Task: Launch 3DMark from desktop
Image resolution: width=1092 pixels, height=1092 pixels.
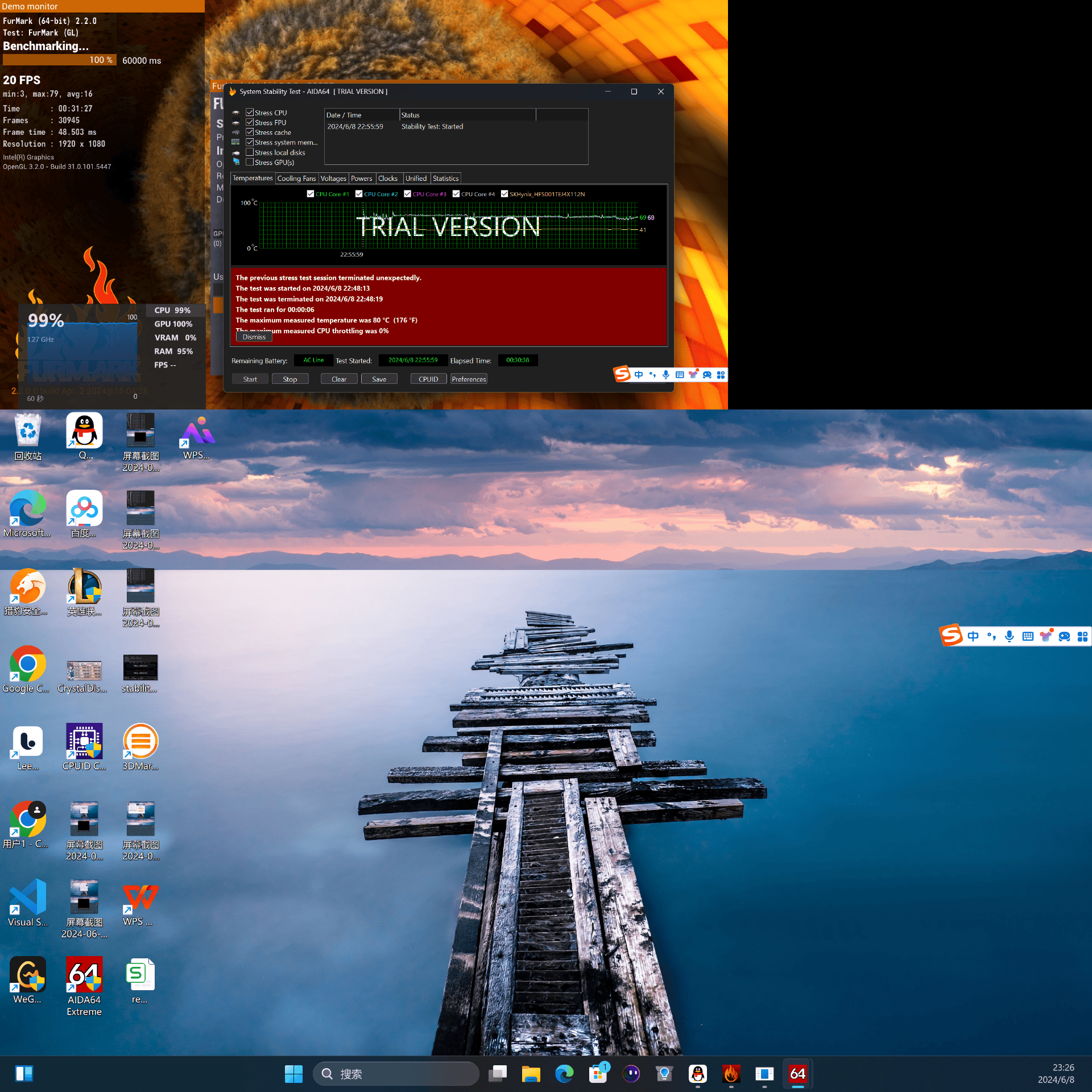Action: (x=140, y=741)
